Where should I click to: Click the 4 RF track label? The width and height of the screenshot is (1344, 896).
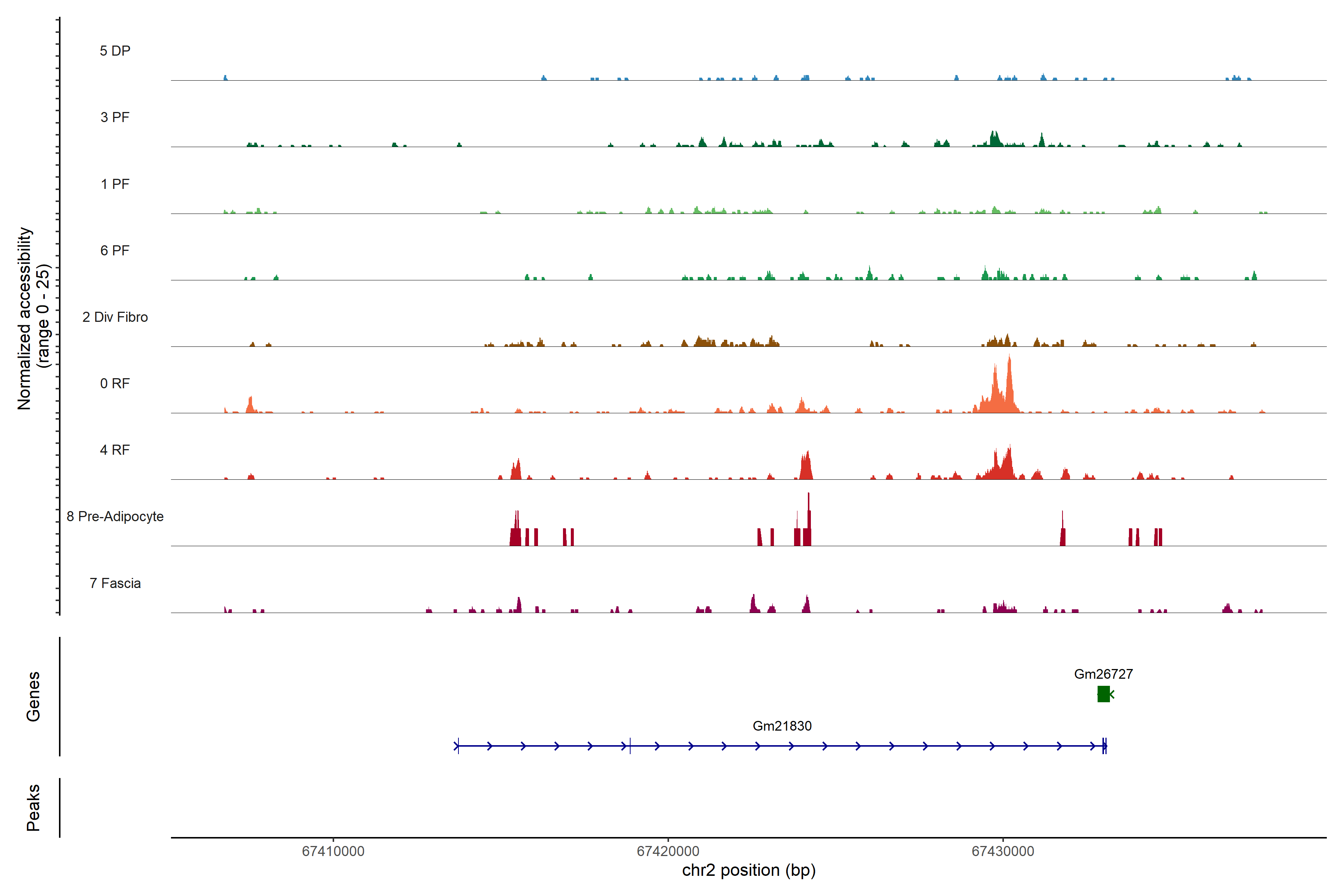point(115,450)
